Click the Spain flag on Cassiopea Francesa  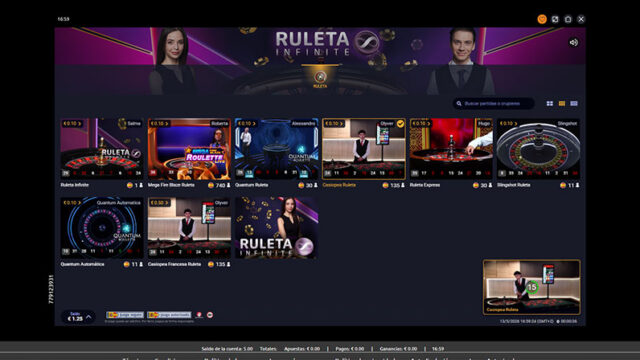coord(211,264)
